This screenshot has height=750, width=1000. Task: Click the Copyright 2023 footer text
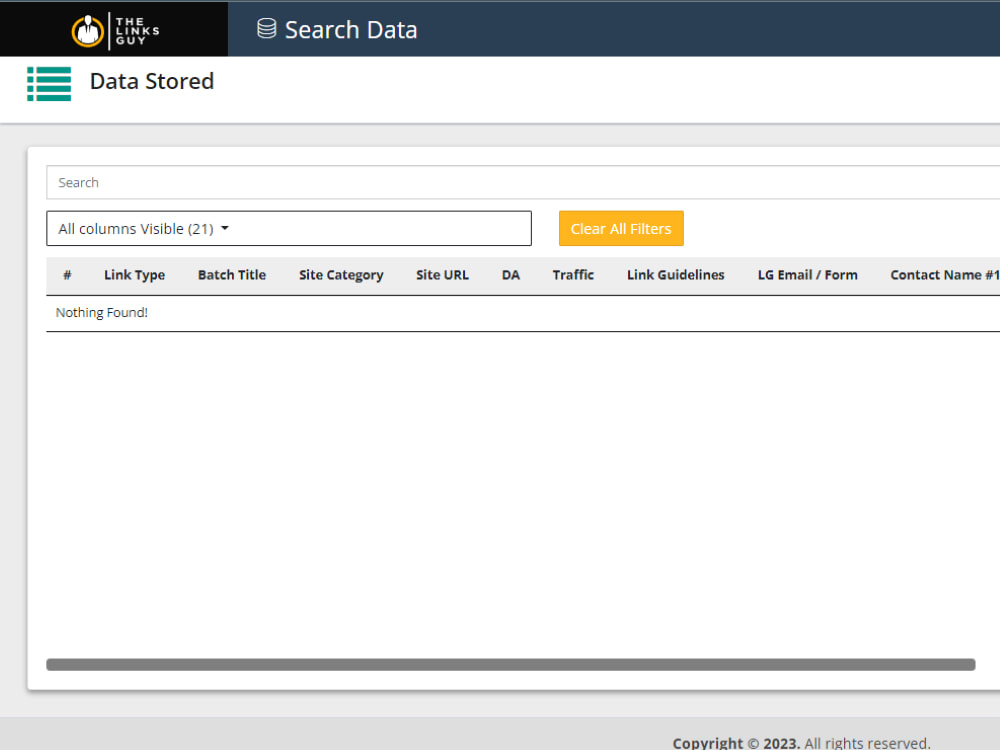(x=800, y=742)
